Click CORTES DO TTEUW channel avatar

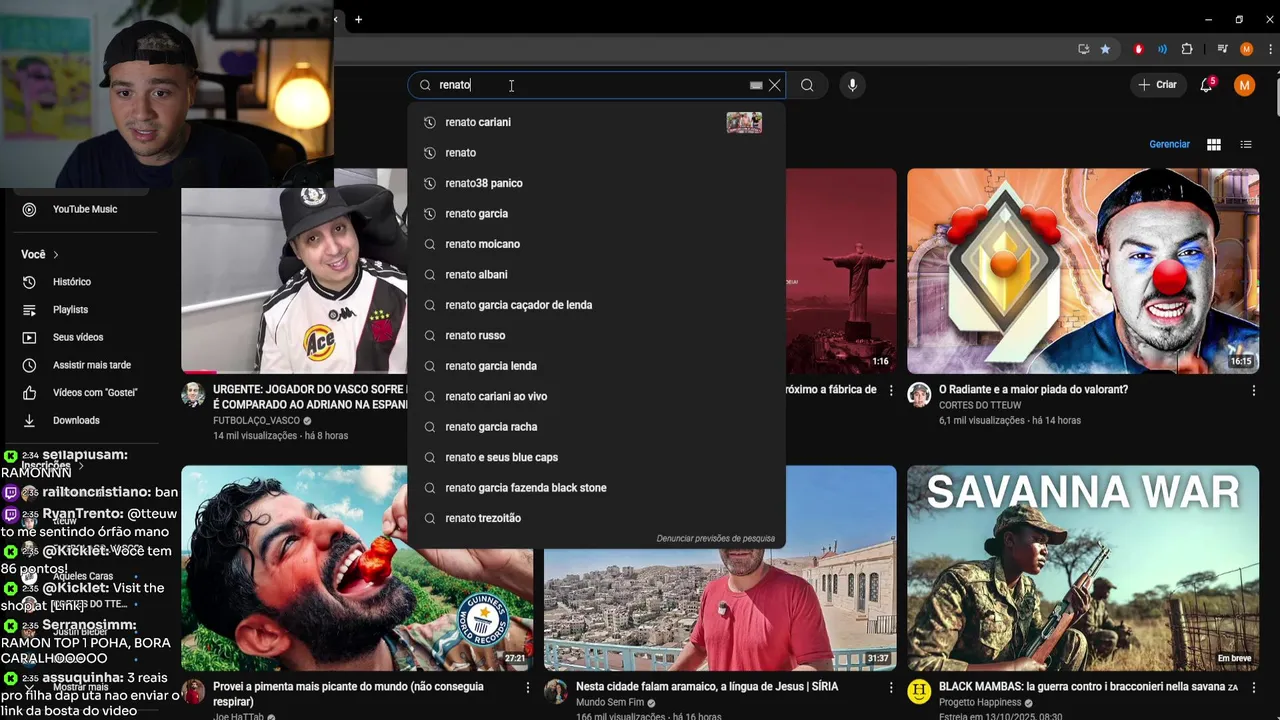coord(919,395)
